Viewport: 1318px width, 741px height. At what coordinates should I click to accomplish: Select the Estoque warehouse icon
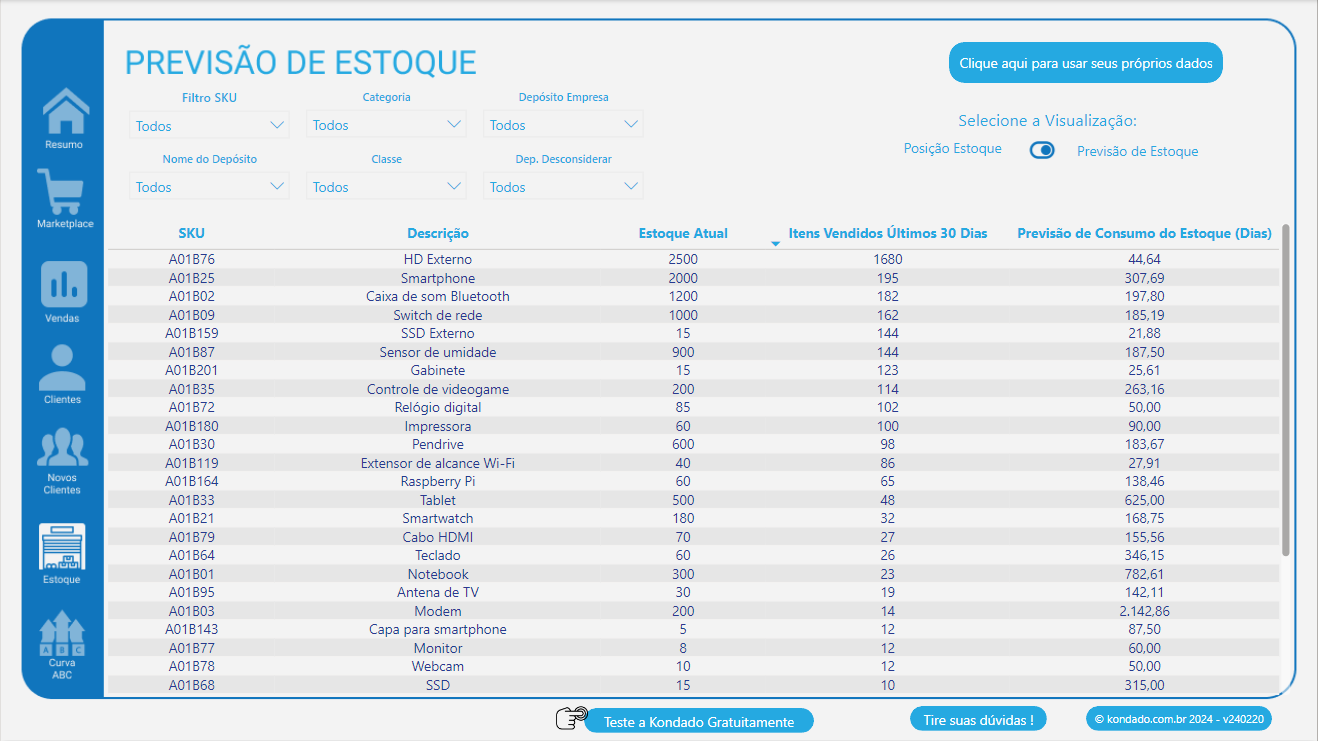63,548
